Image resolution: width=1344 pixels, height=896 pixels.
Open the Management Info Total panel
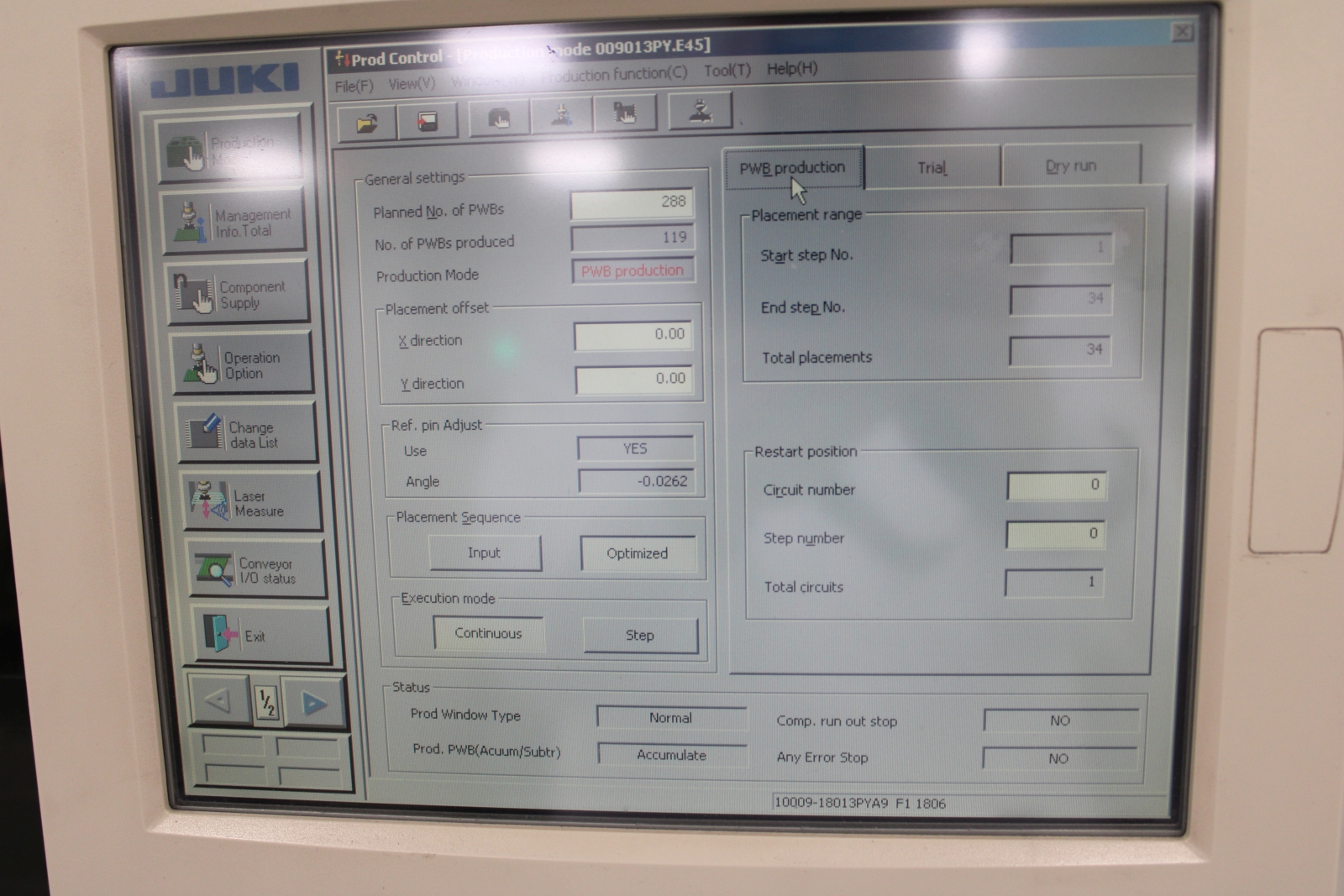click(x=234, y=223)
